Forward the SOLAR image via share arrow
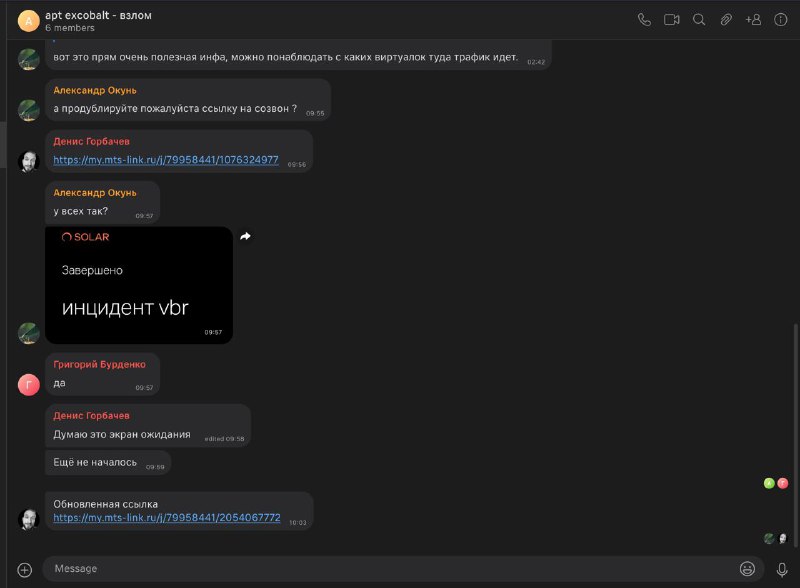This screenshot has height=588, width=800. click(245, 236)
